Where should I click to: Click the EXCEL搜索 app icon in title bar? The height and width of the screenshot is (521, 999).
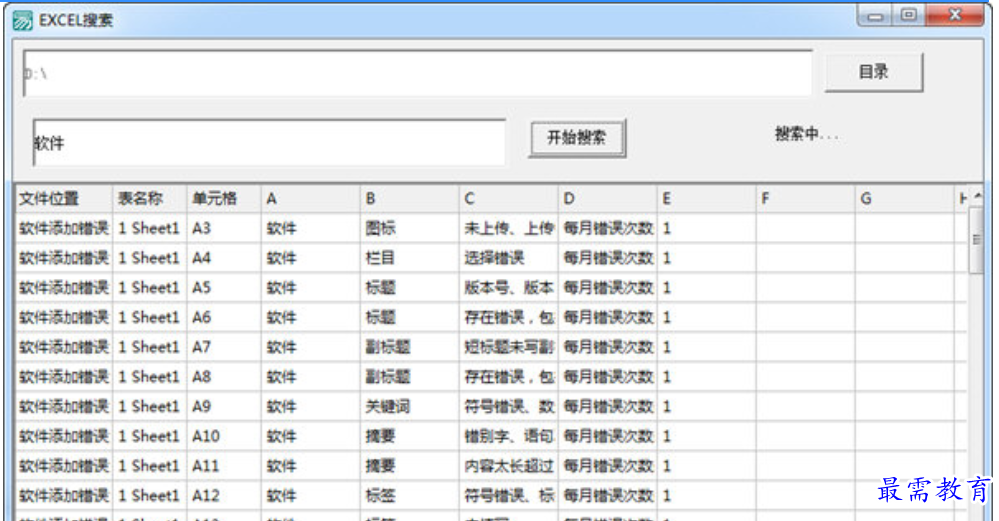tap(22, 20)
